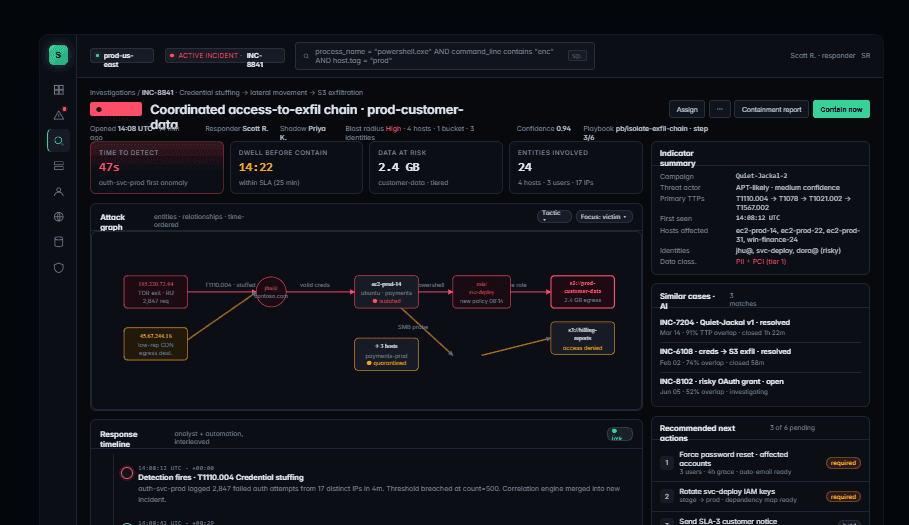The image size is (909, 525).
Task: Expand the Tactic dropdown in Attack graph
Action: 554,216
